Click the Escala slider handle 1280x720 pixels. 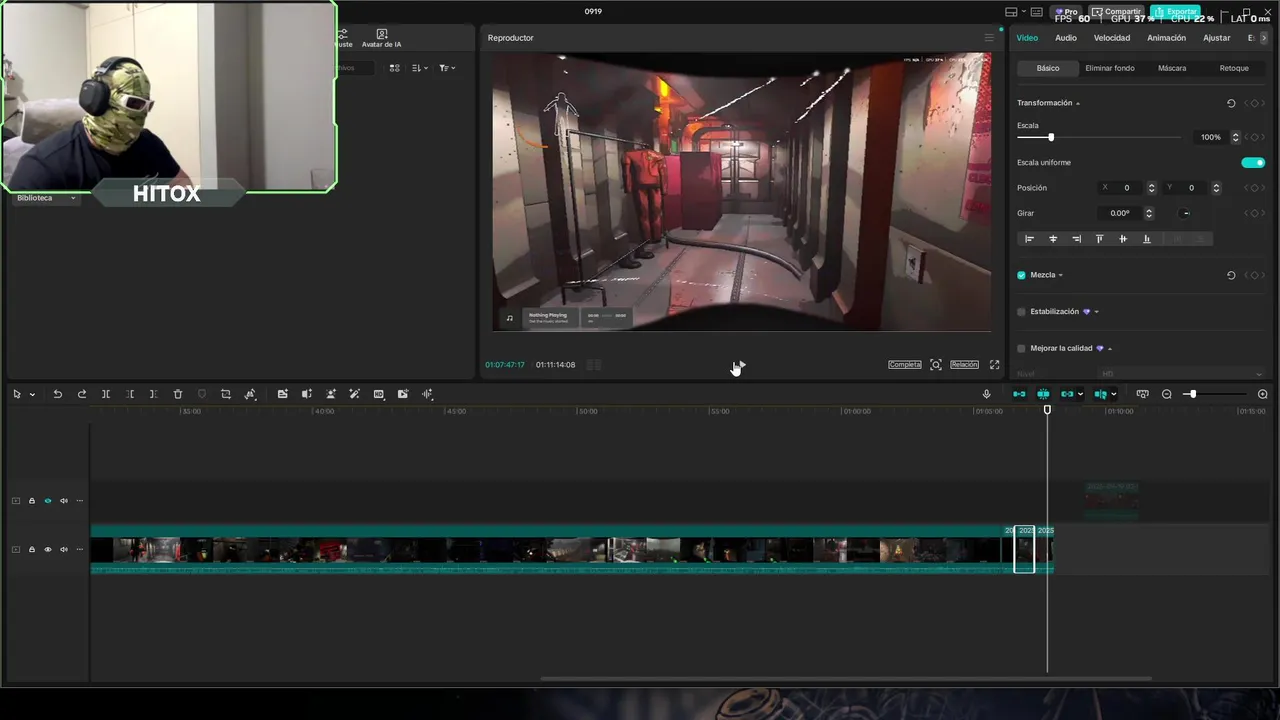pyautogui.click(x=1050, y=137)
